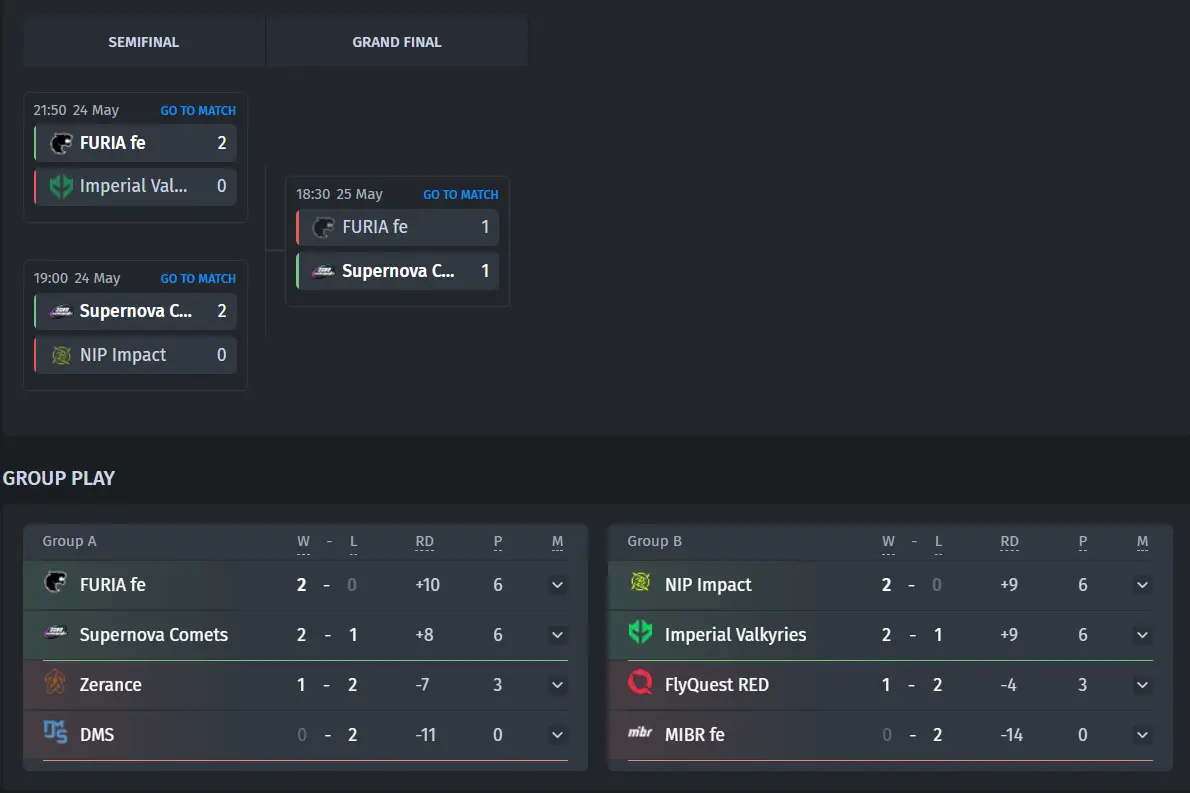Open Go To Match for Grand Final
Viewport: 1190px width, 793px height.
click(x=461, y=195)
